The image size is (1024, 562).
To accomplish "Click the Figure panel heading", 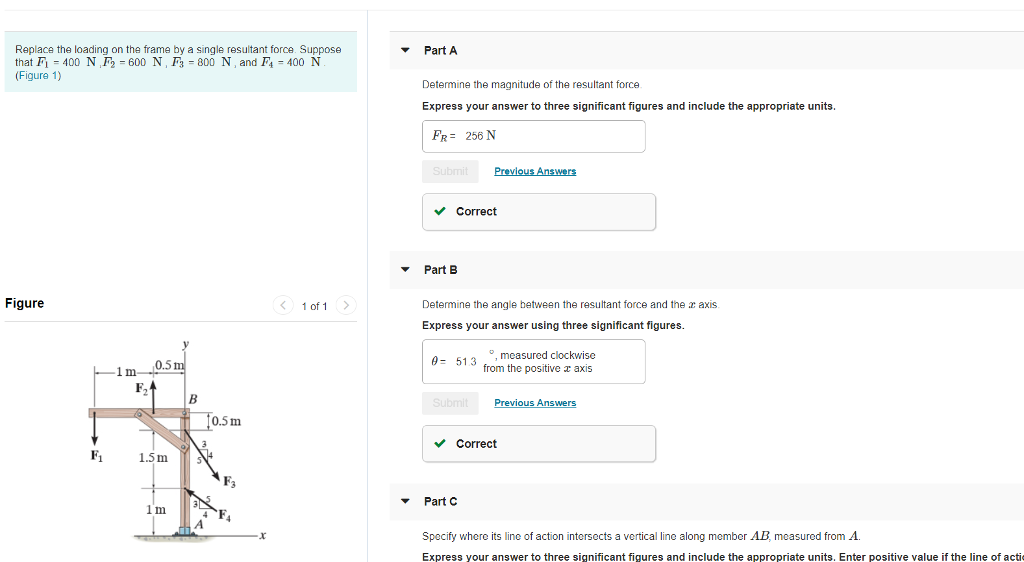I will click(25, 303).
